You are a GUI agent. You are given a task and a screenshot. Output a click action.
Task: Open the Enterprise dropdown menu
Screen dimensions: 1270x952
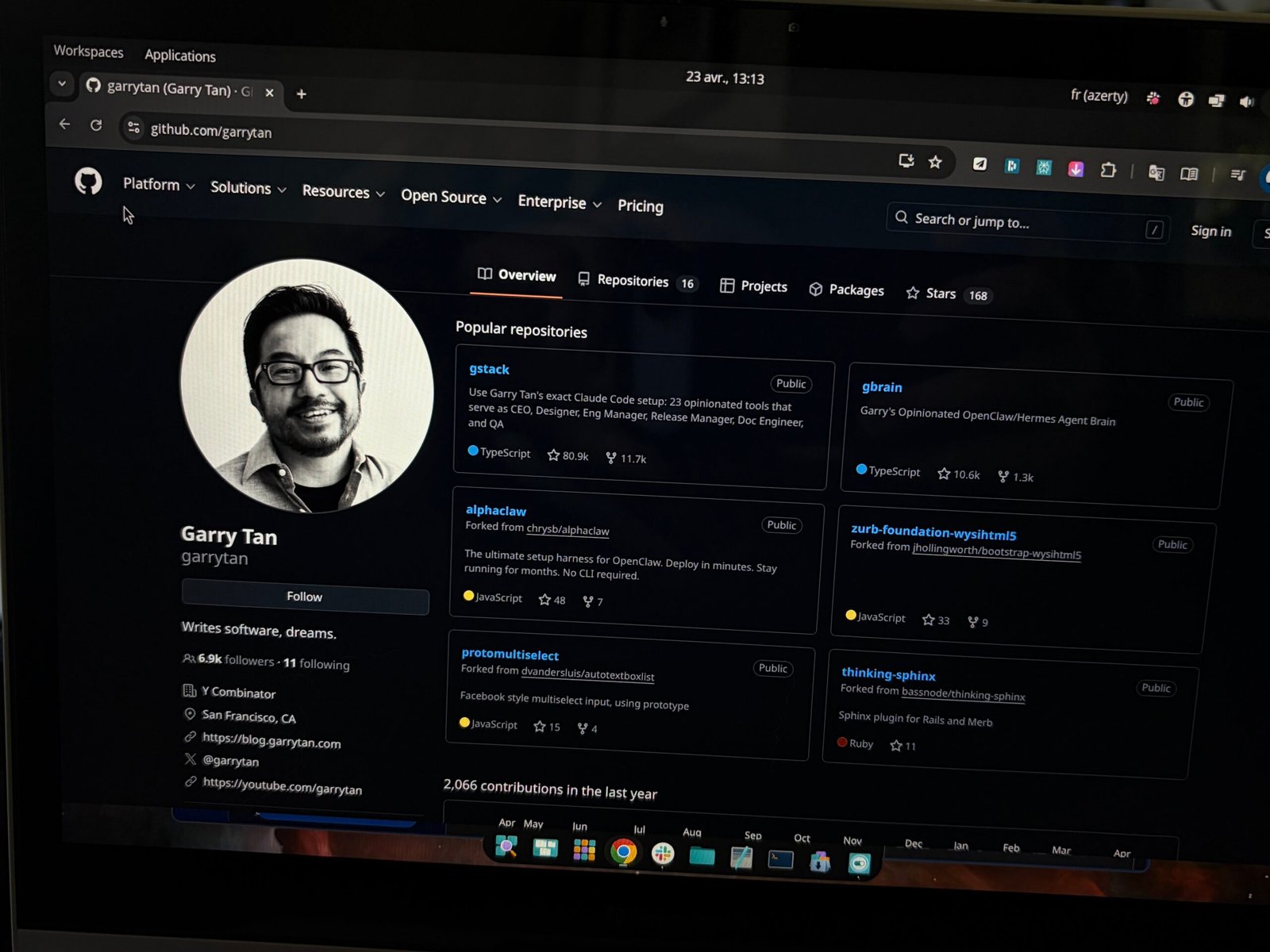point(559,203)
